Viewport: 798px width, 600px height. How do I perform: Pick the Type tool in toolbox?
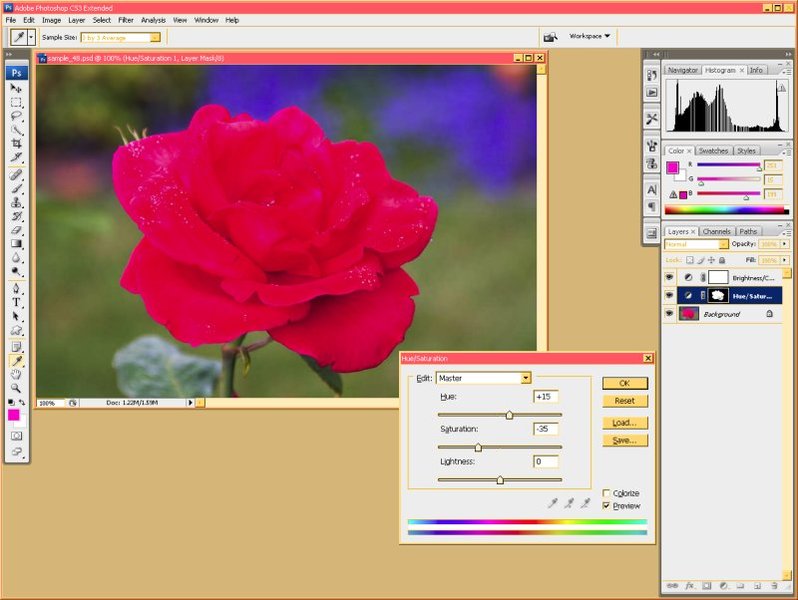[16, 302]
